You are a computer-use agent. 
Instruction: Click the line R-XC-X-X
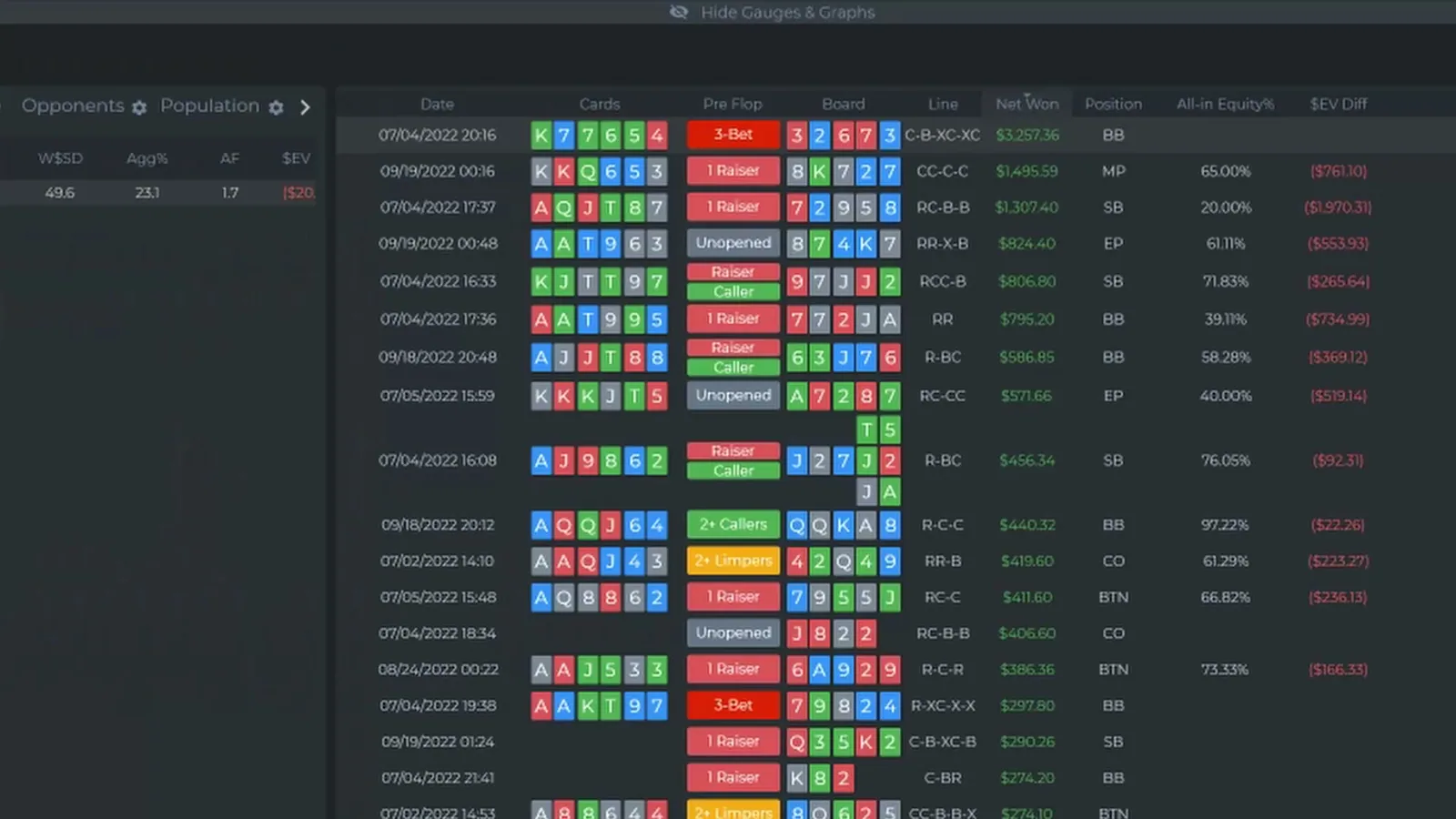[943, 706]
